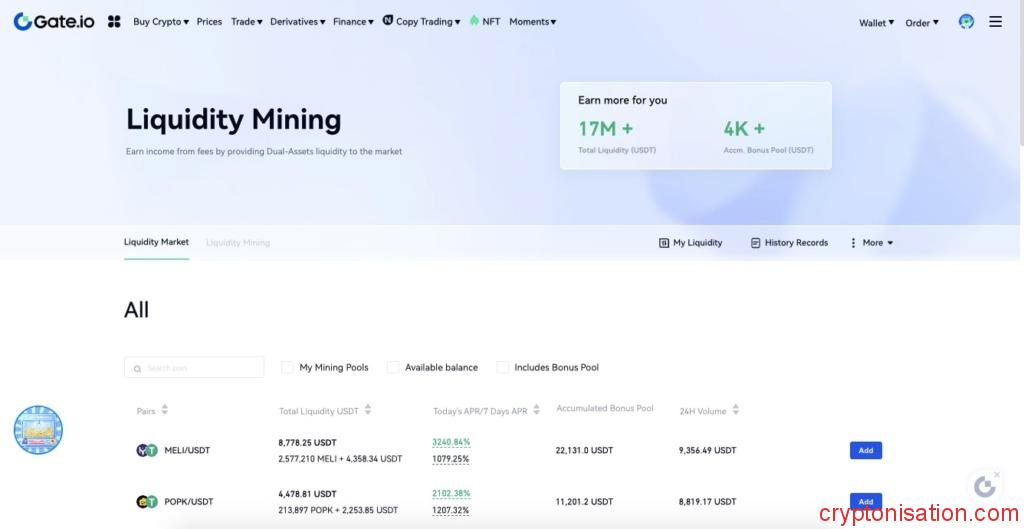Switch to the Liquidity Mining tab

pos(238,243)
